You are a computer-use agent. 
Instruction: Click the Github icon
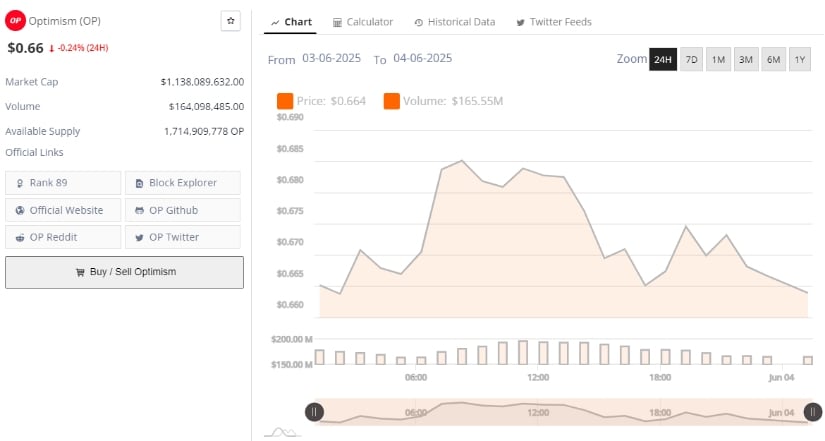139,211
